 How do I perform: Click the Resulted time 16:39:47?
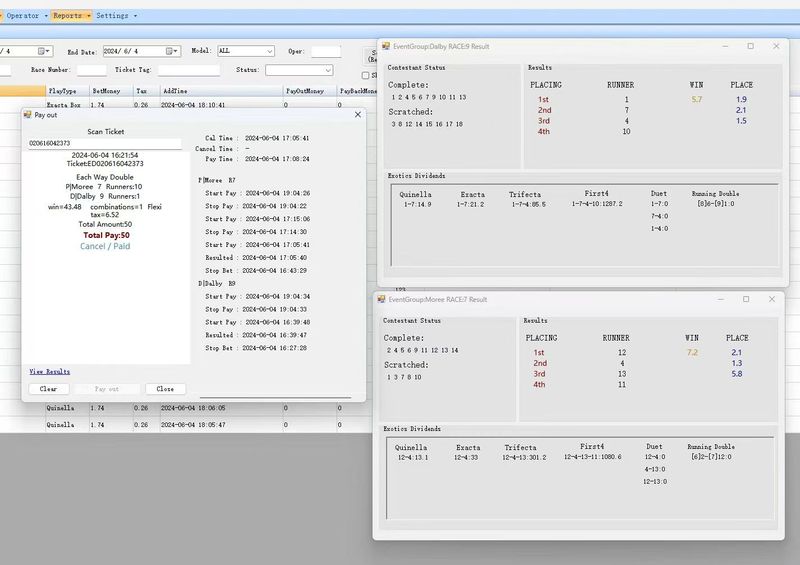[274, 335]
